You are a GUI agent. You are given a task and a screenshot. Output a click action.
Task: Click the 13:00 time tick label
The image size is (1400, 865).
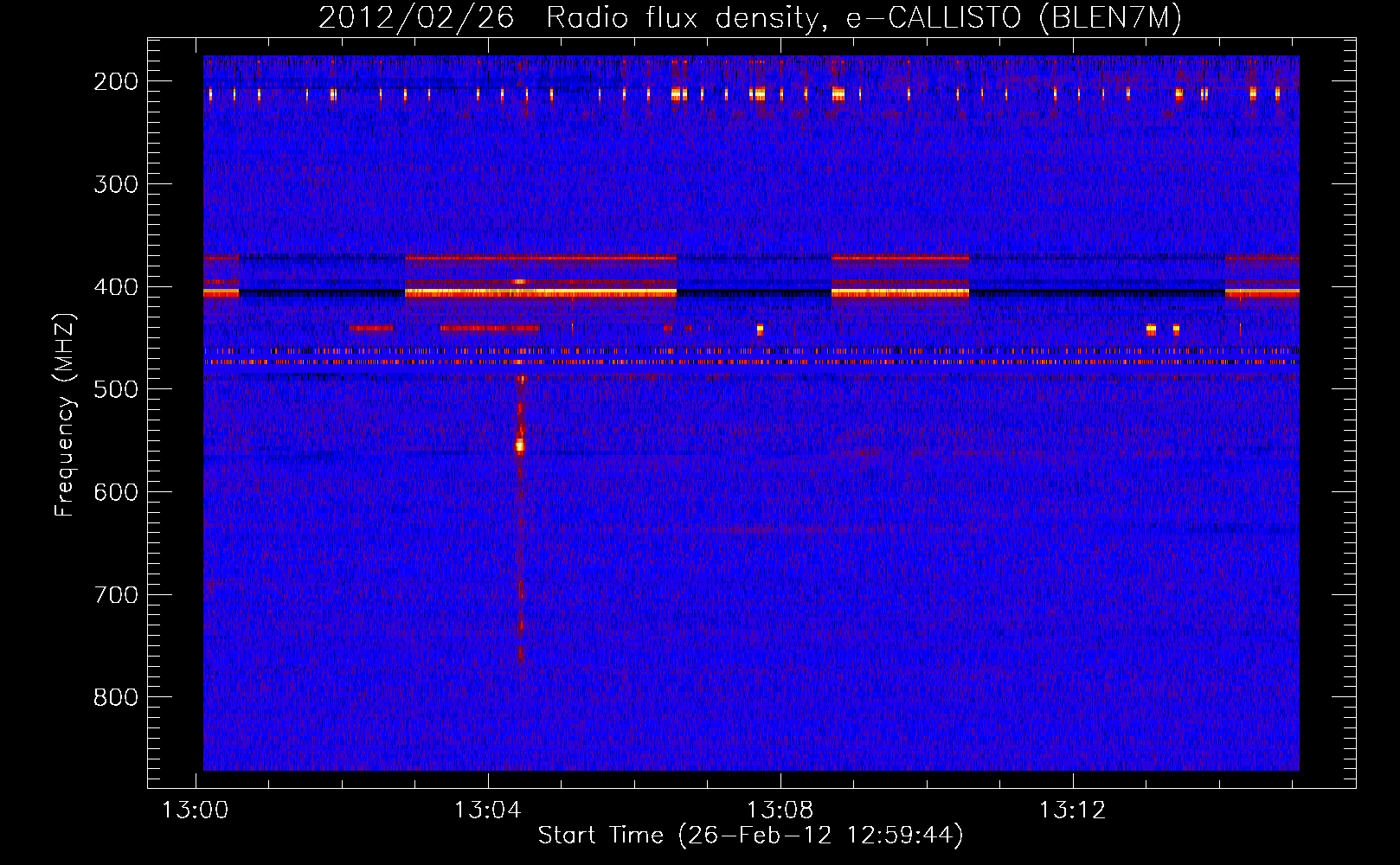pyautogui.click(x=196, y=811)
